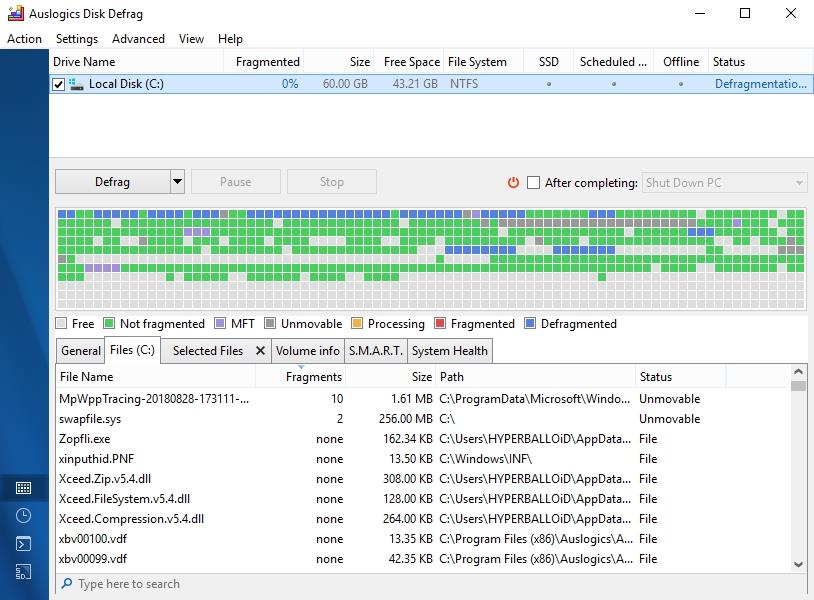Screen dimensions: 814x600
Task: Click the Scheduled column header
Action: click(614, 62)
